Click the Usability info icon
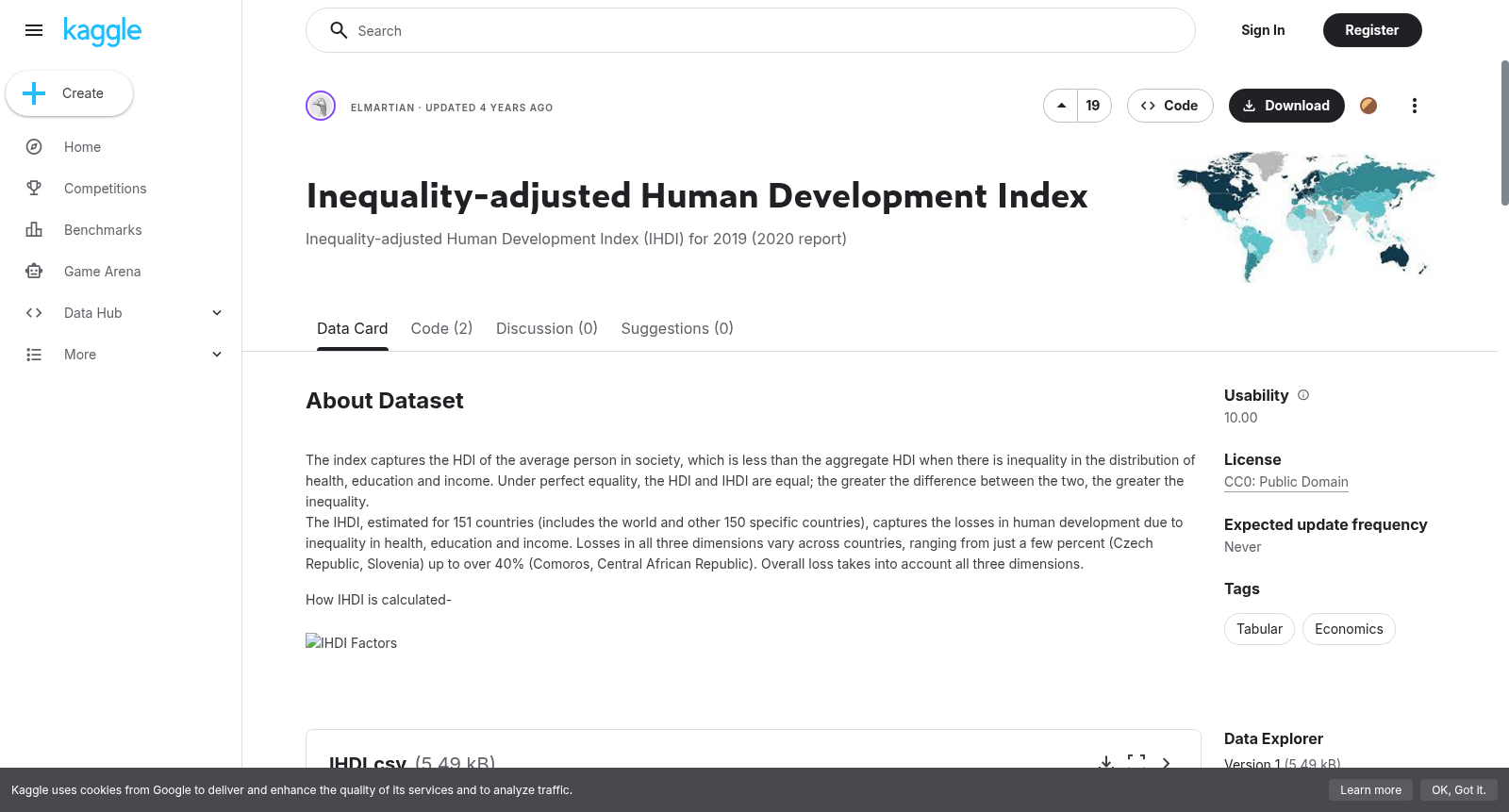This screenshot has width=1509, height=812. [x=1303, y=395]
